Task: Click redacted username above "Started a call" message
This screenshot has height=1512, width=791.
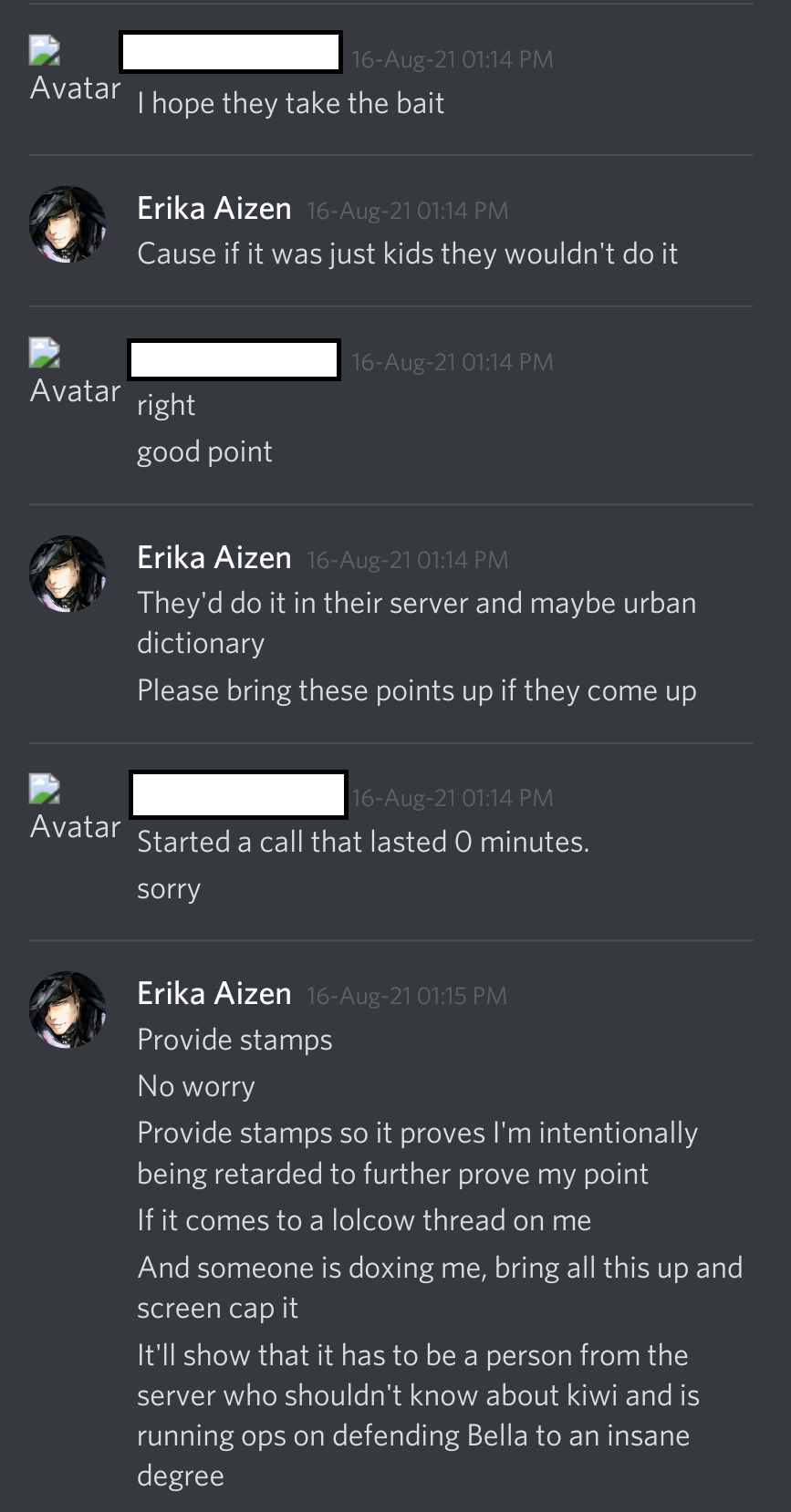Action: [x=238, y=794]
